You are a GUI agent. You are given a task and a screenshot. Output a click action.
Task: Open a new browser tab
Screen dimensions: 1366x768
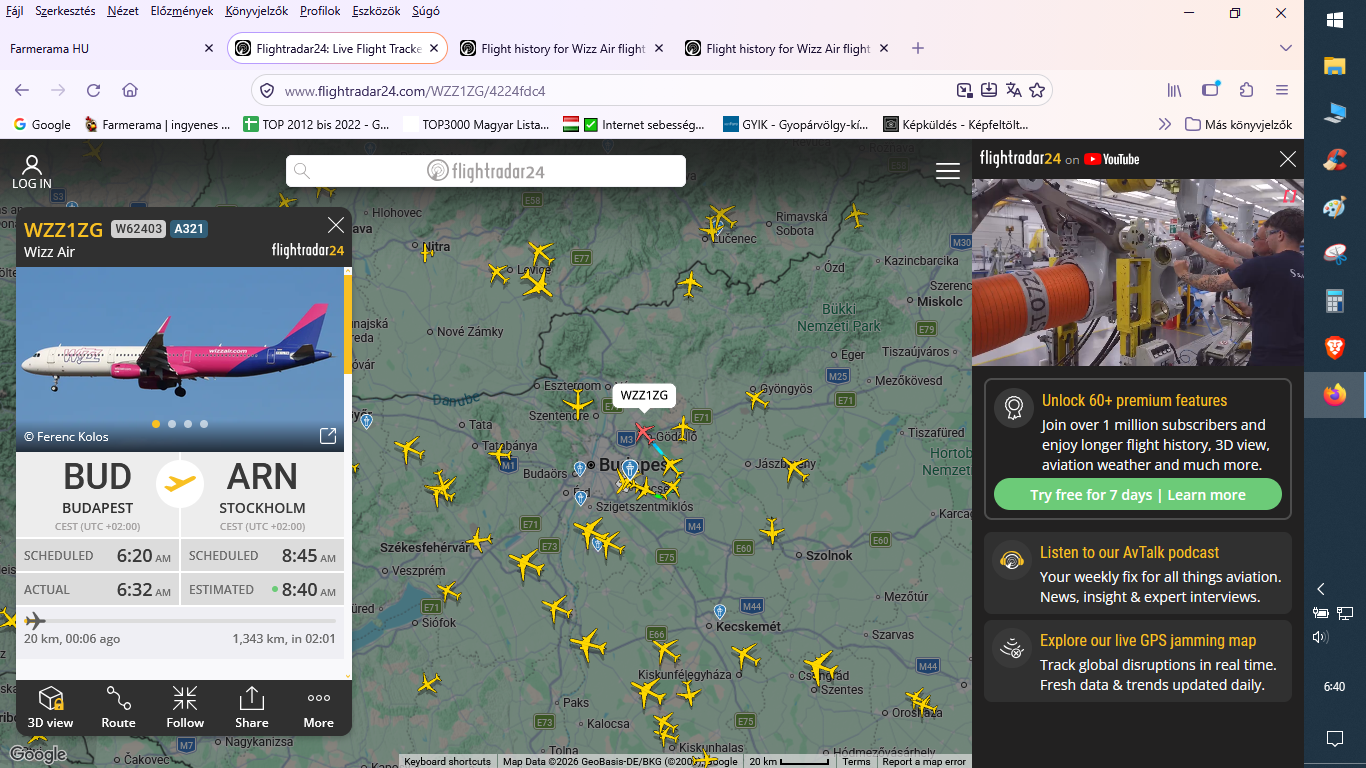[x=918, y=48]
